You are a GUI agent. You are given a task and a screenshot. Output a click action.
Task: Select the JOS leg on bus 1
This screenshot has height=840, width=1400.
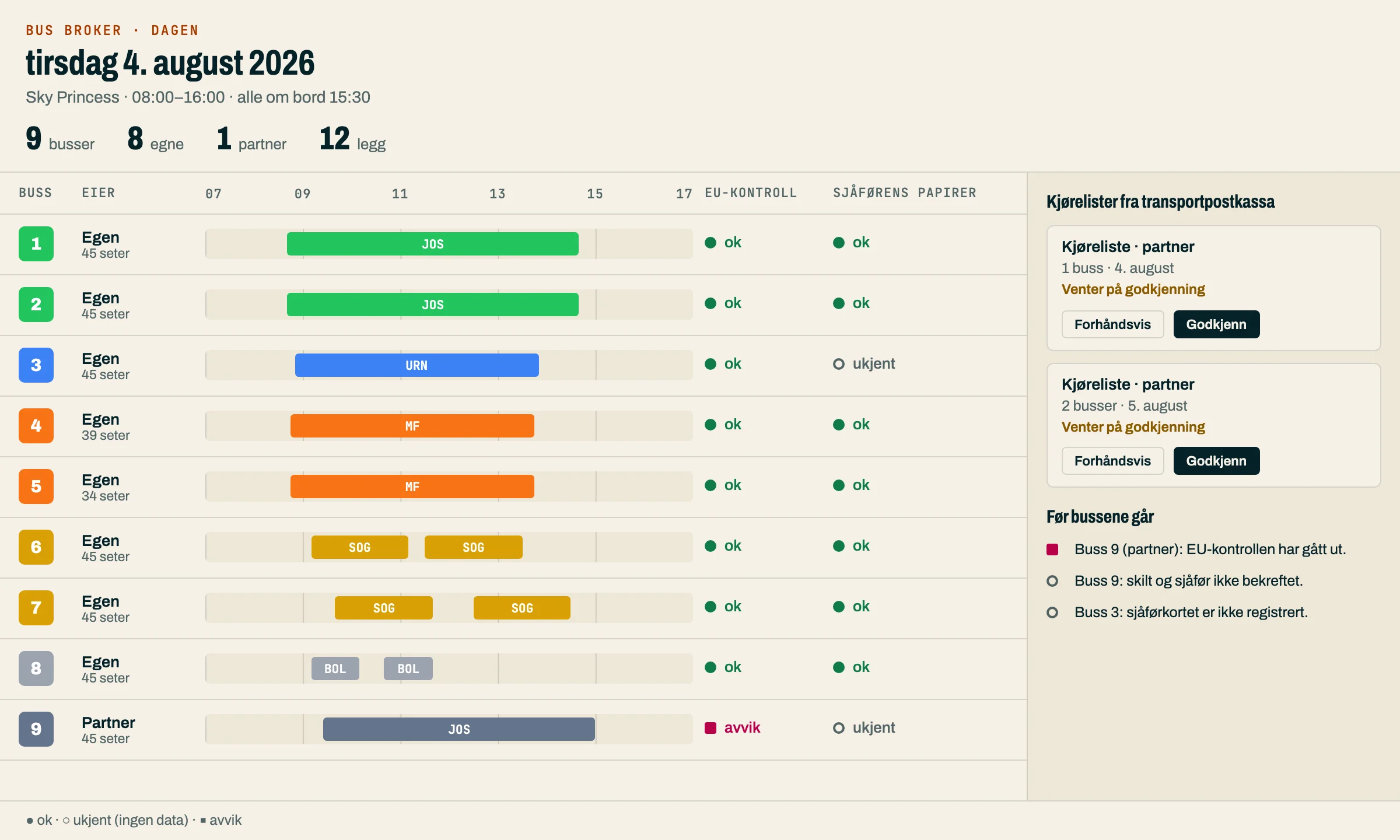pos(433,244)
